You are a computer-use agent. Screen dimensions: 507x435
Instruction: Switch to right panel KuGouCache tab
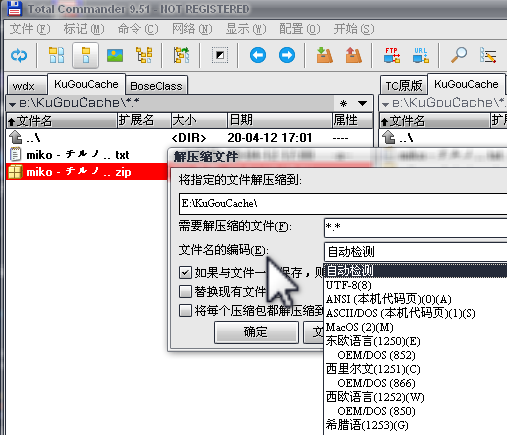[466, 84]
